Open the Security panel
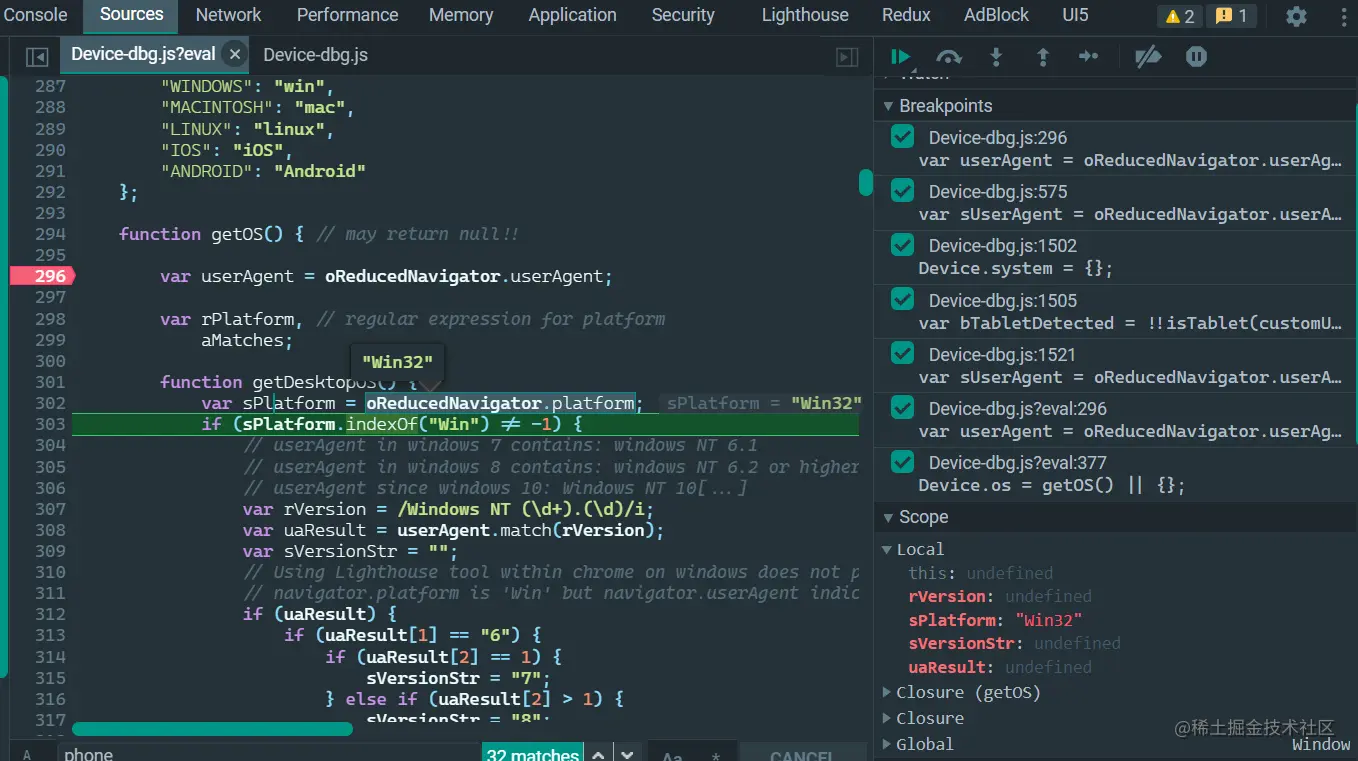Screen dimensions: 1358x761 683,15
